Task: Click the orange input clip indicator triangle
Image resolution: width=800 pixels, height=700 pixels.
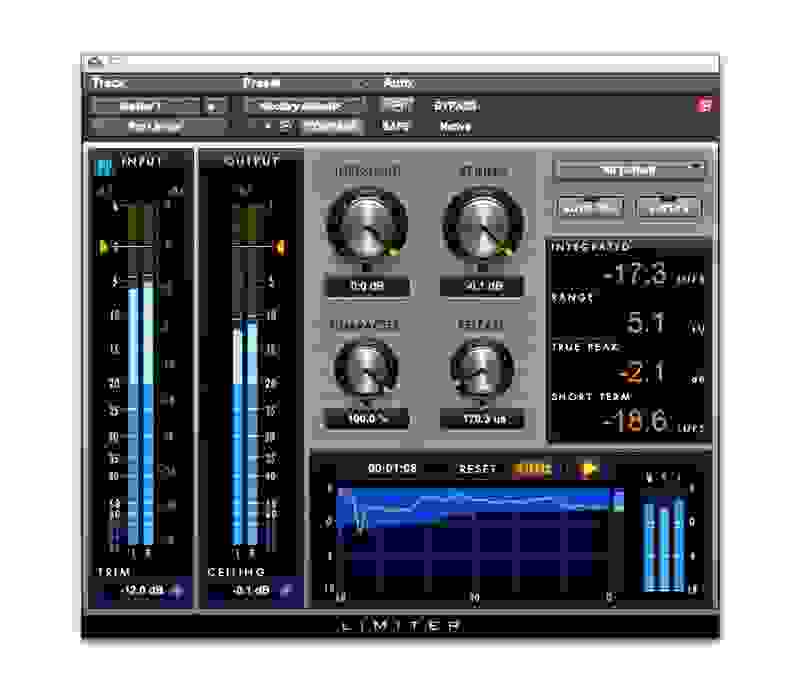Action: coord(103,246)
